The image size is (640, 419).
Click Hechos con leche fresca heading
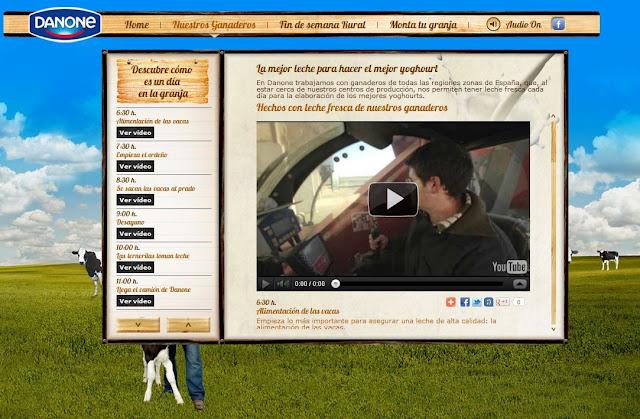(x=352, y=108)
